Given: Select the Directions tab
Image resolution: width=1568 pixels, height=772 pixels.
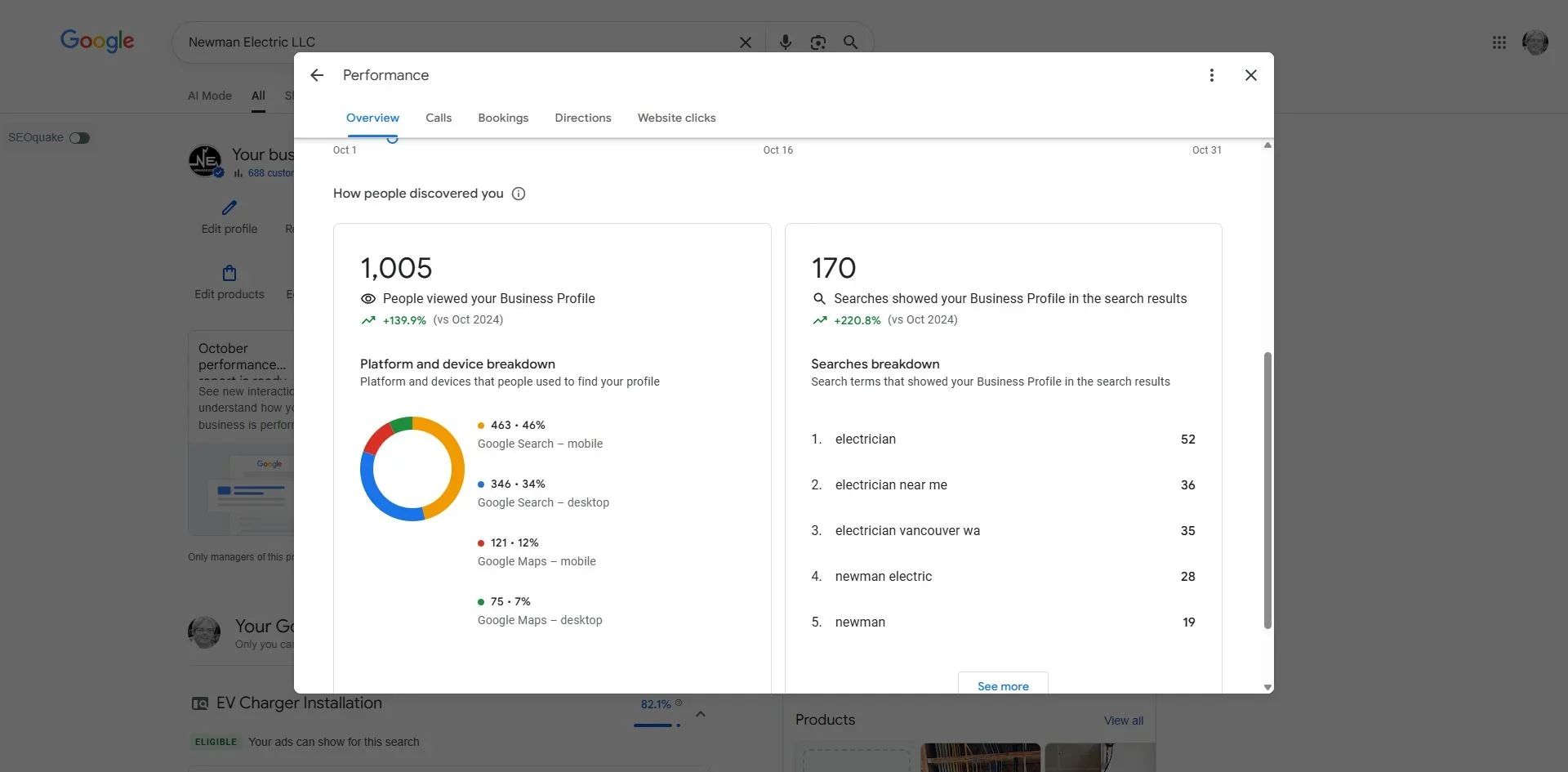Looking at the screenshot, I should tap(582, 118).
